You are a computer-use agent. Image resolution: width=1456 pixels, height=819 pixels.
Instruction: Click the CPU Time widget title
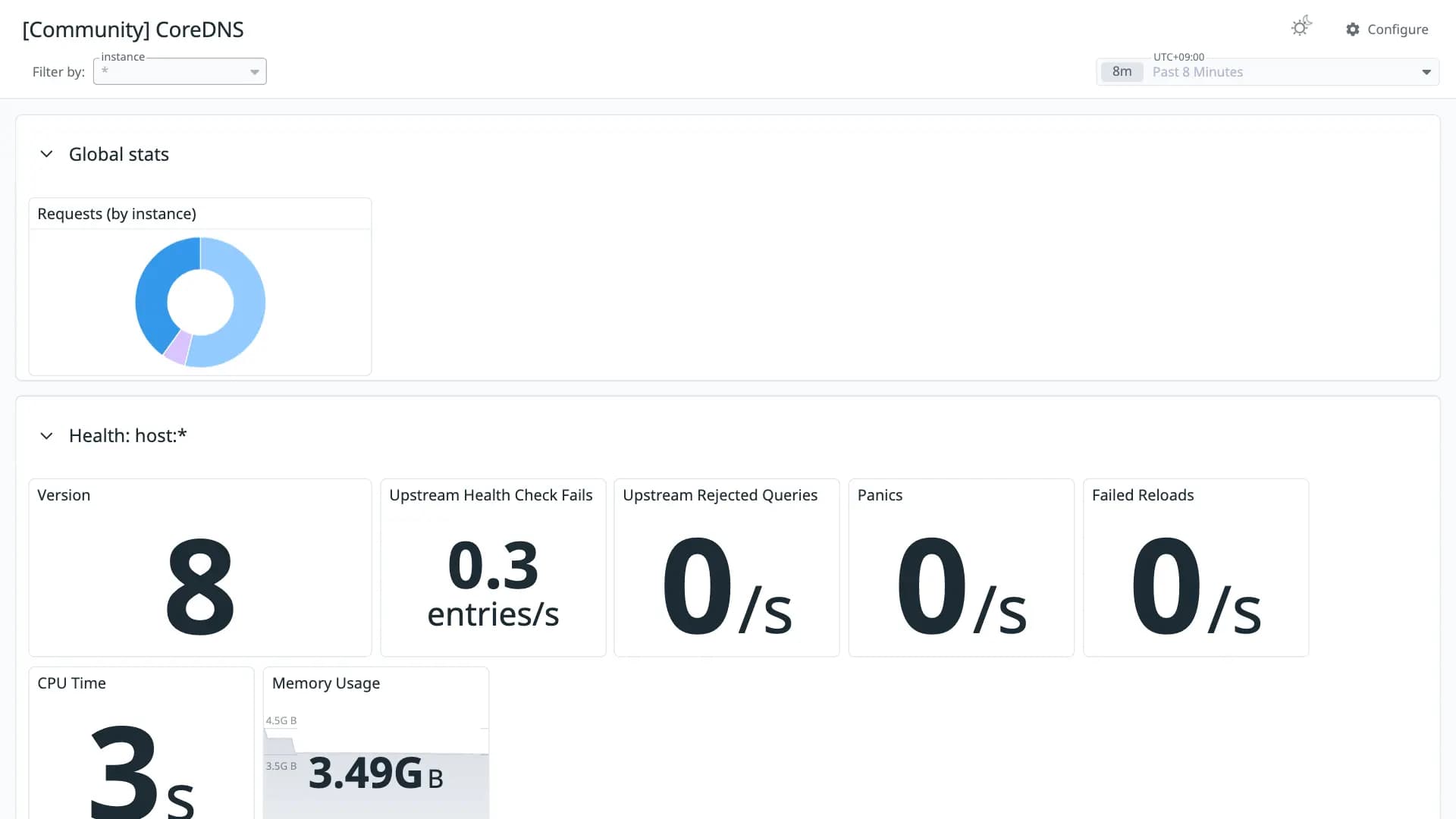(x=71, y=683)
